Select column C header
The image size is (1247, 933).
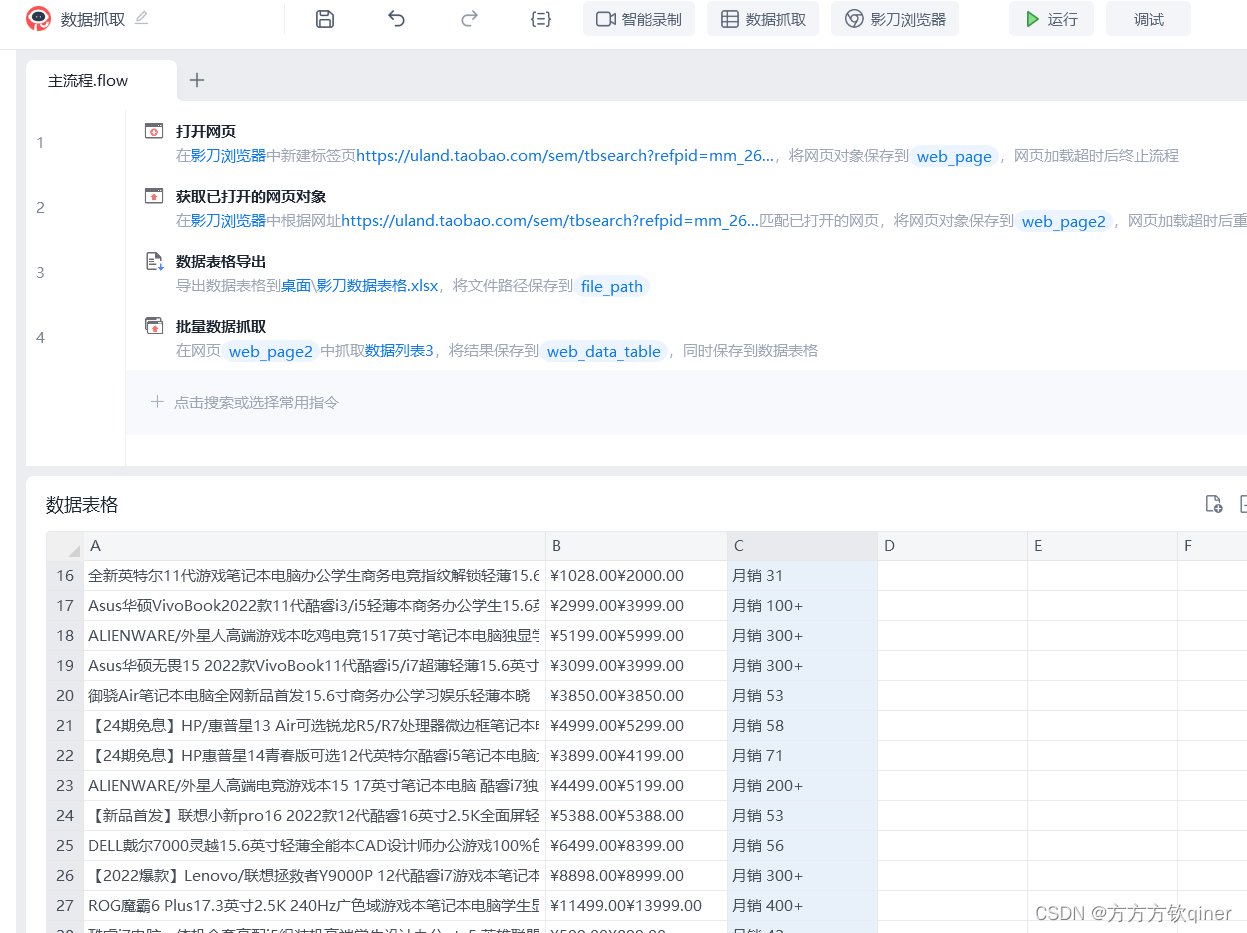click(803, 546)
